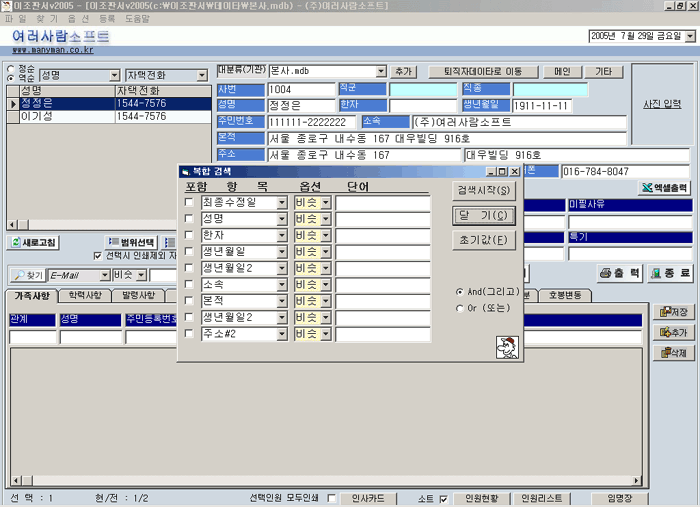Click the cartoon character icon in search dialog
The width and height of the screenshot is (700, 507).
point(506,347)
